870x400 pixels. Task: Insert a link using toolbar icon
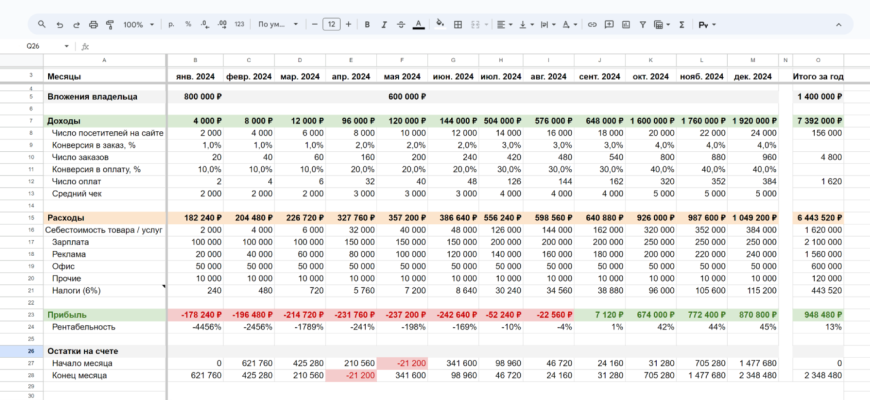point(592,24)
